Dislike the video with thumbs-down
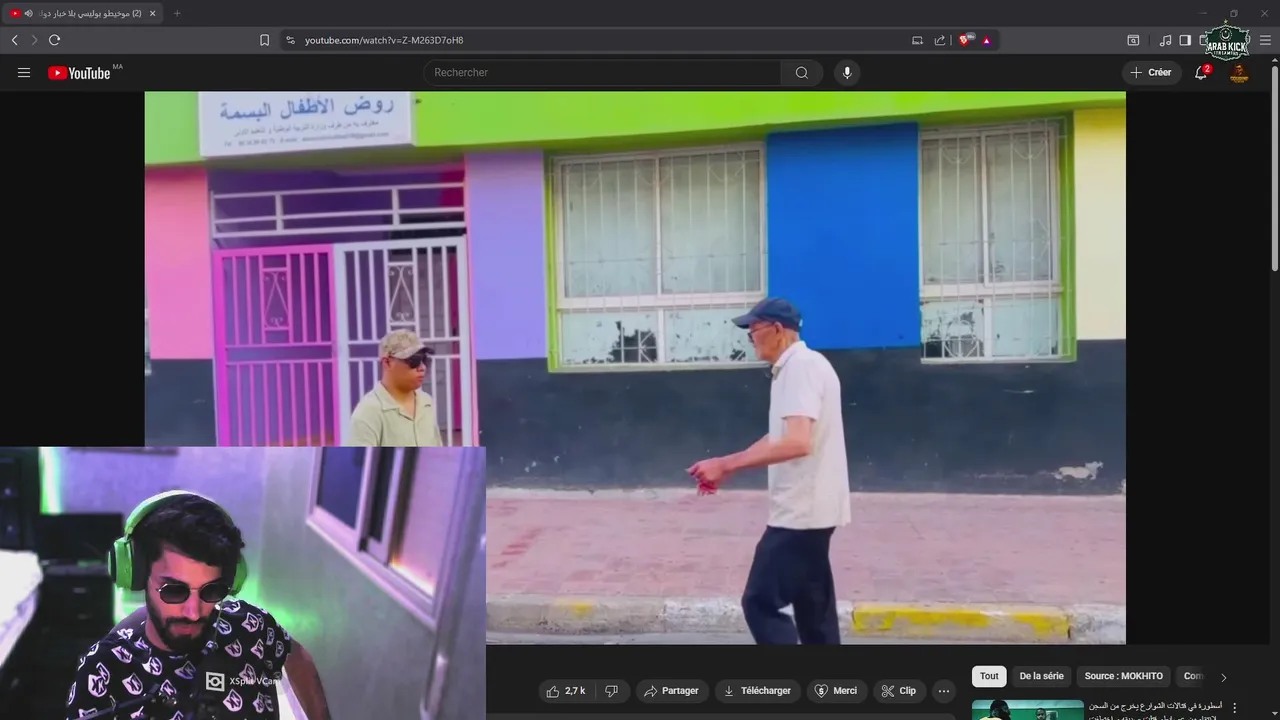 pos(611,691)
